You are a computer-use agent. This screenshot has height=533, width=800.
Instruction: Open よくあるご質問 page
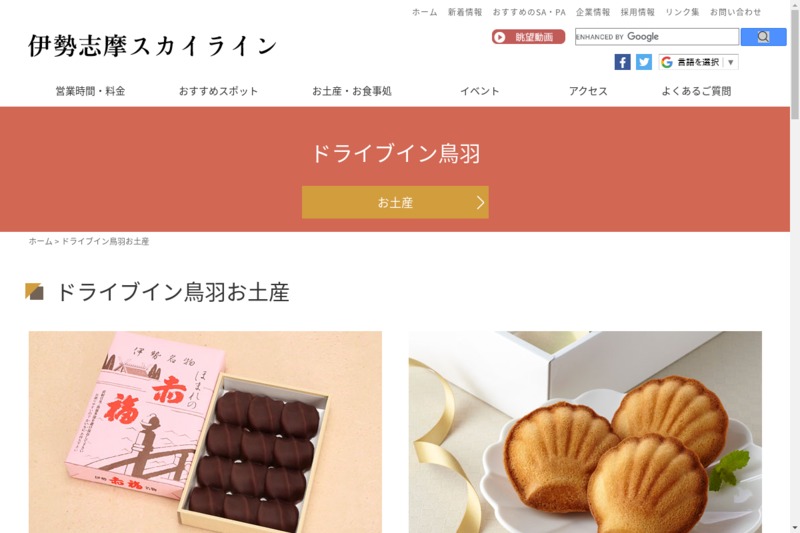696,91
